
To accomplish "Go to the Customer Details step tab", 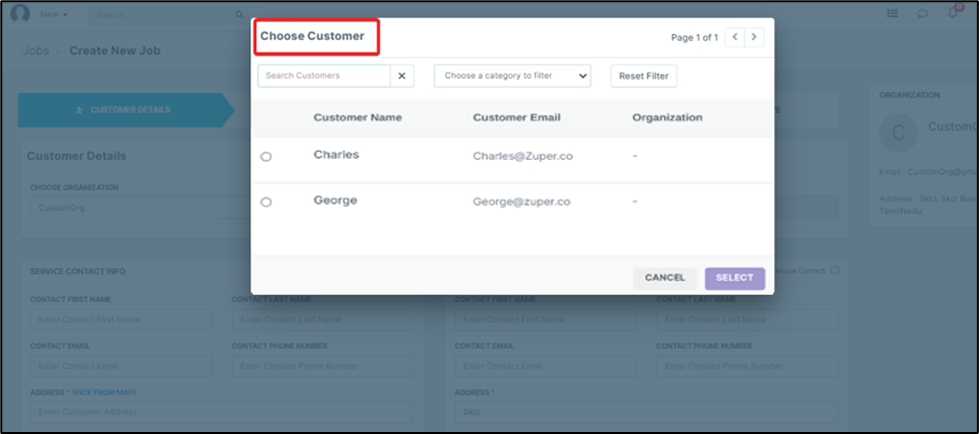I will click(124, 110).
